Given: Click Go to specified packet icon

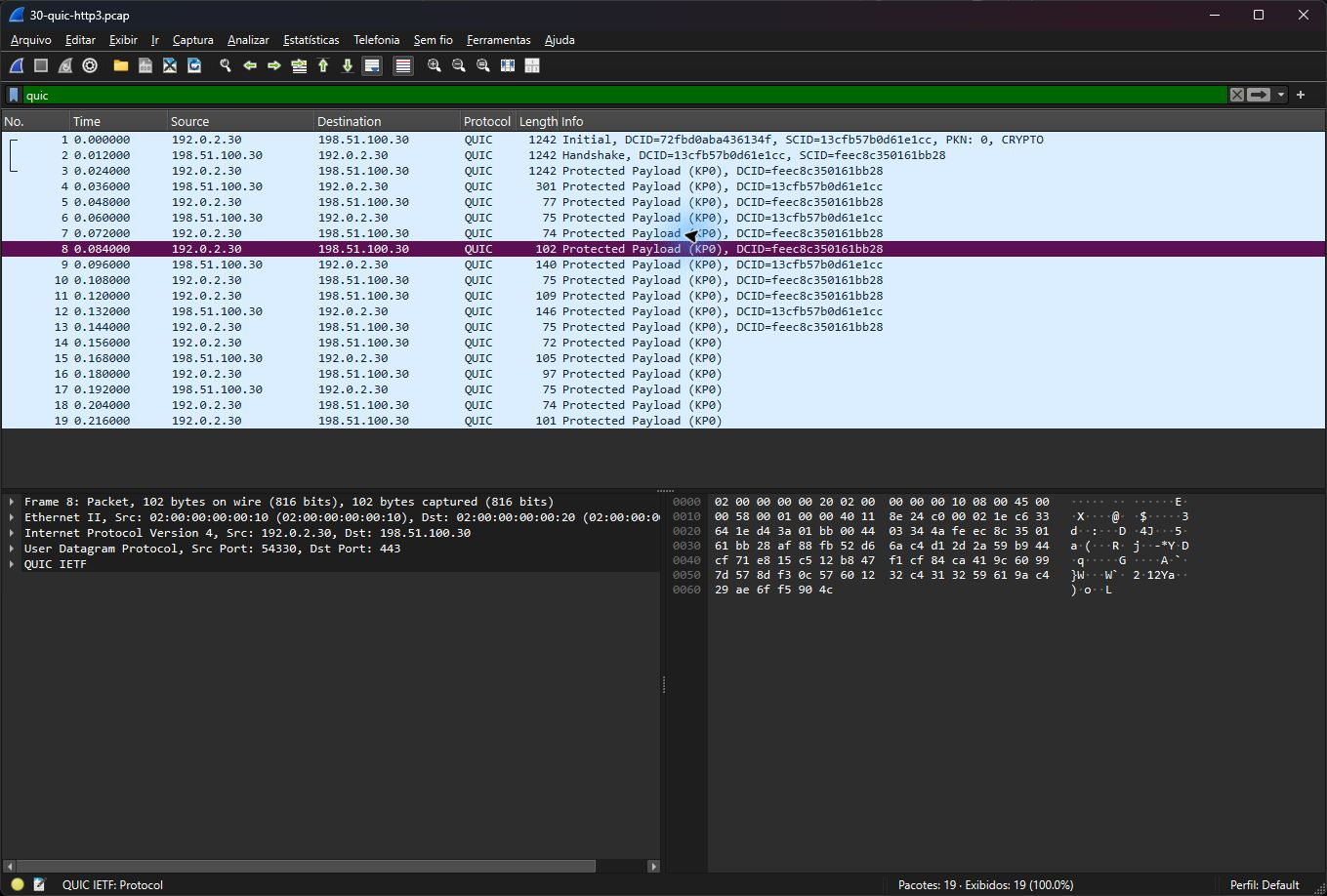Looking at the screenshot, I should coord(299,65).
